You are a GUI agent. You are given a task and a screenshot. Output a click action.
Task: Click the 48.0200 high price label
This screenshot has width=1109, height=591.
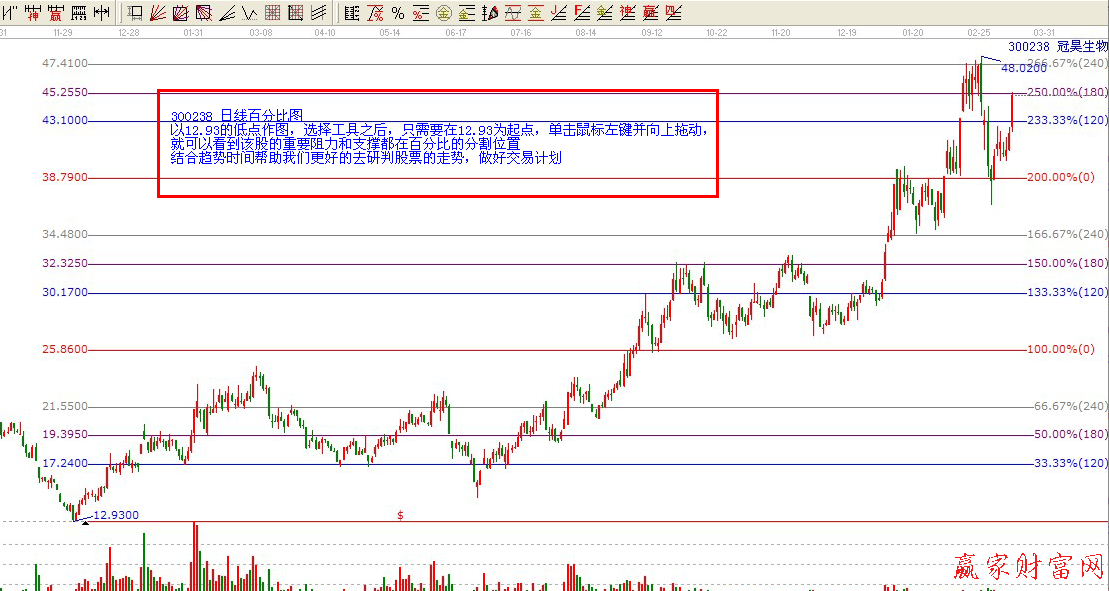[1023, 68]
